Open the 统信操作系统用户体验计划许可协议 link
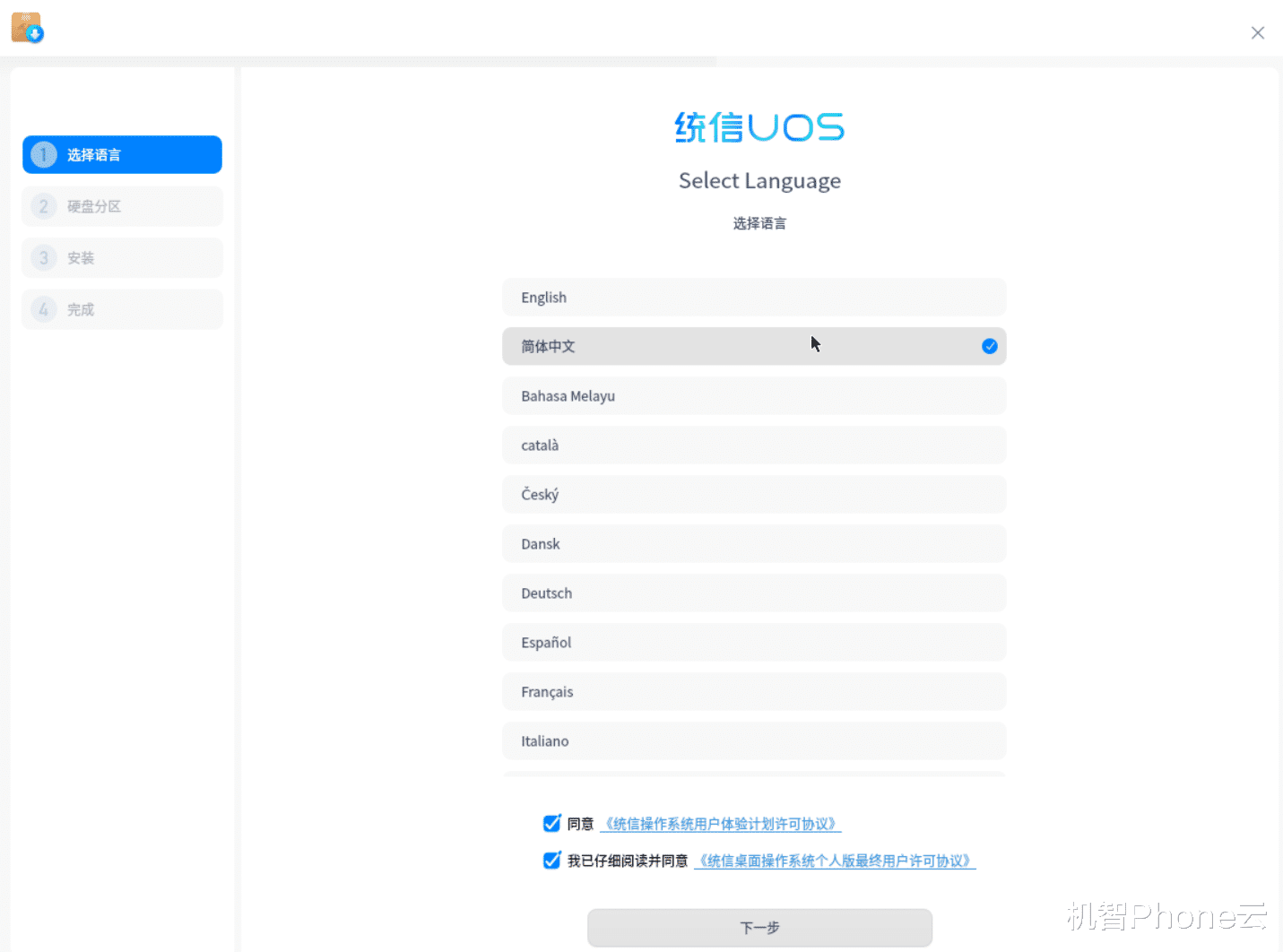 pyautogui.click(x=721, y=824)
